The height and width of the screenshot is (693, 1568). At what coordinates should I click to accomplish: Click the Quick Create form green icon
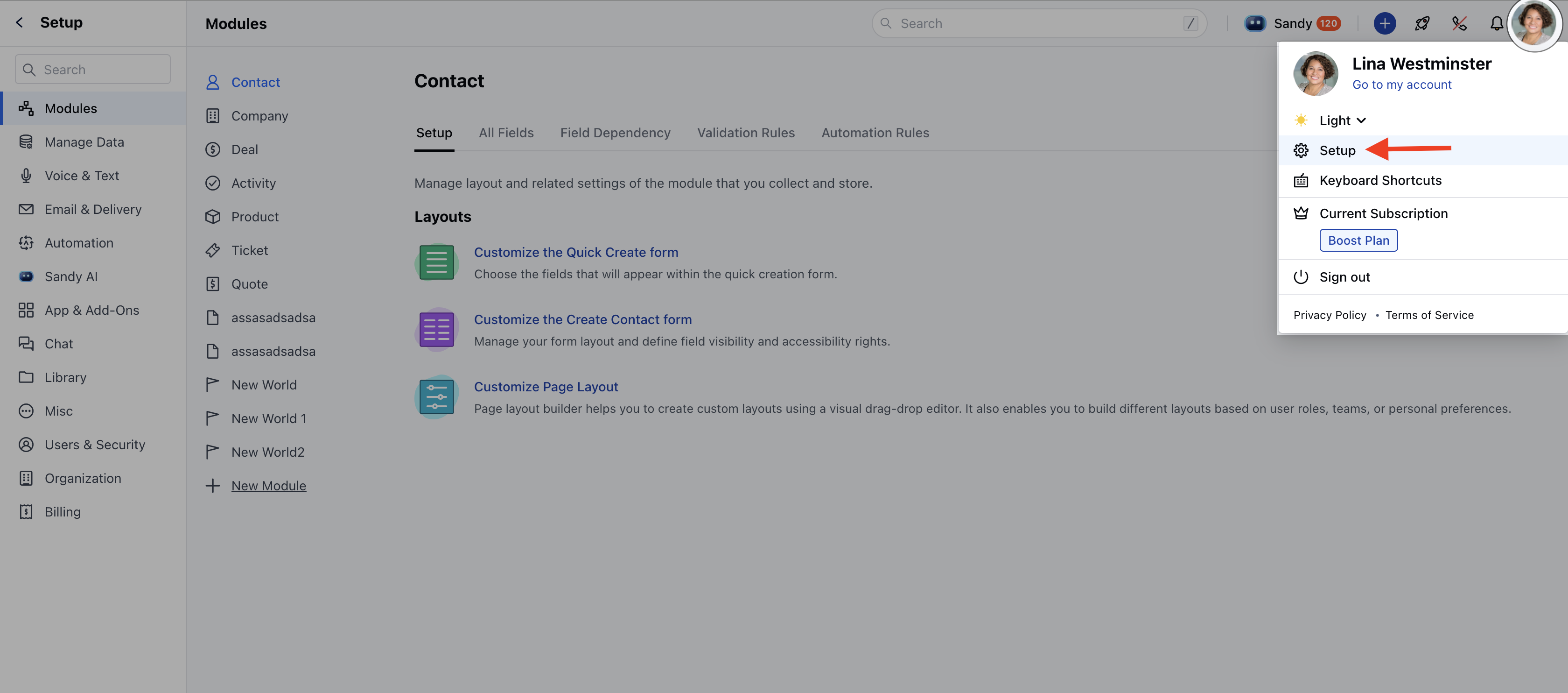436,262
